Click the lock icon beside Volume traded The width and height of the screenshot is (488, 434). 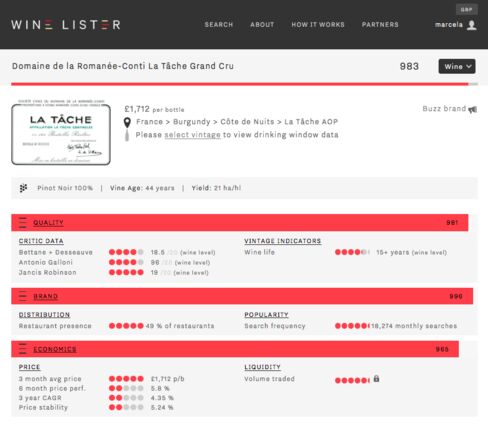376,379
